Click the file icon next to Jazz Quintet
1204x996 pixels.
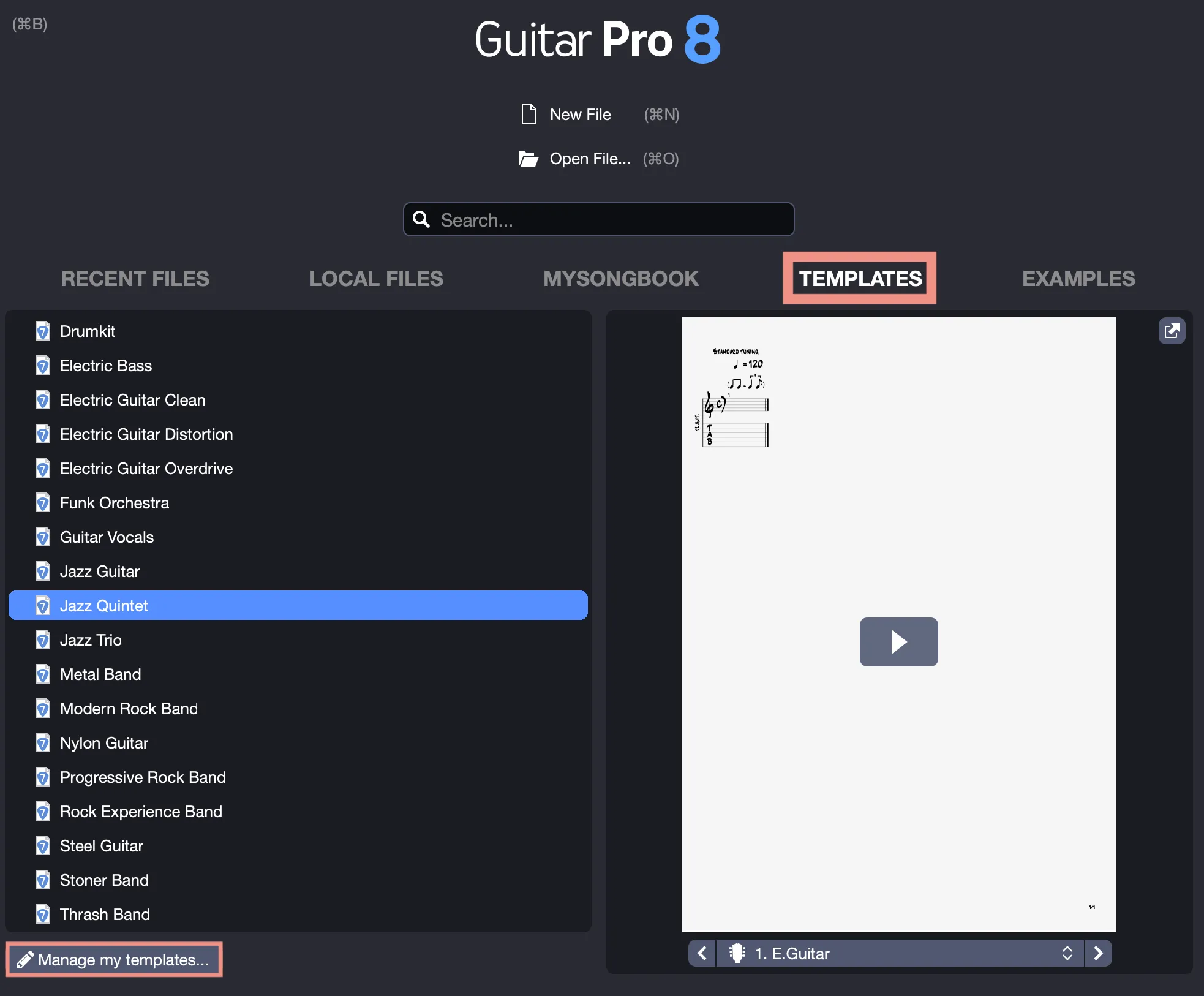coord(43,606)
